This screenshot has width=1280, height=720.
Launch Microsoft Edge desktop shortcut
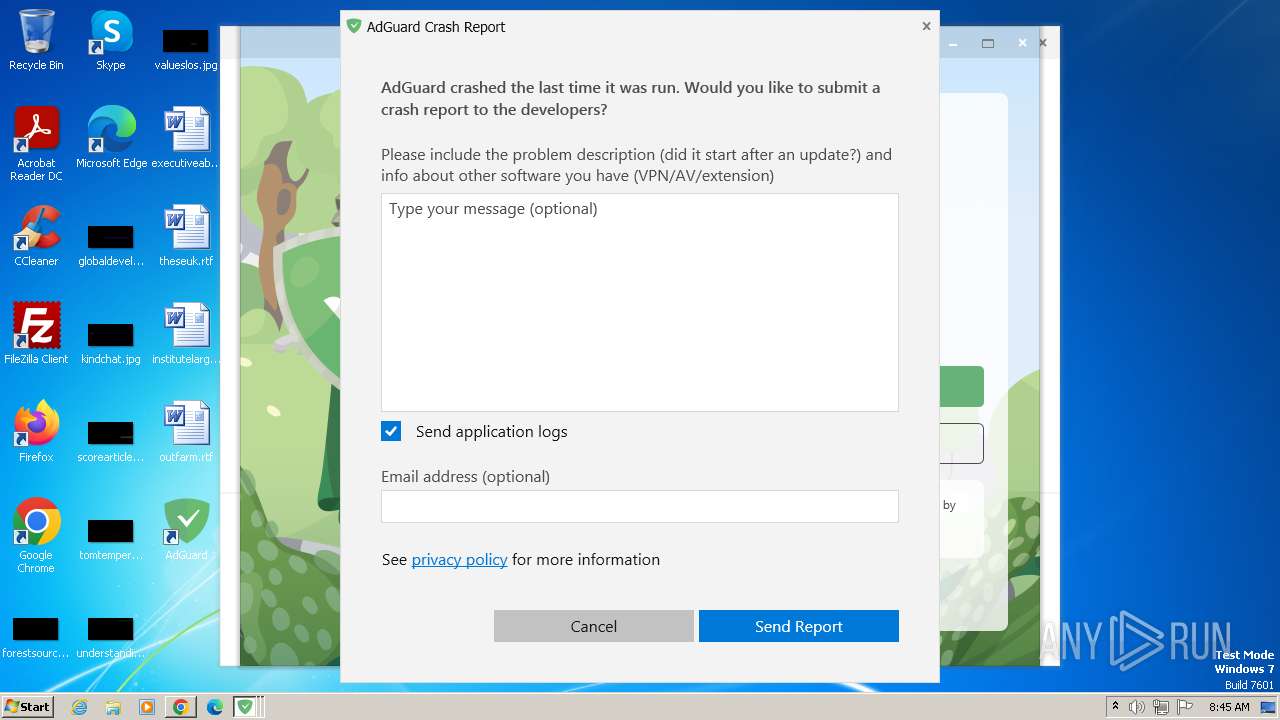[x=111, y=138]
